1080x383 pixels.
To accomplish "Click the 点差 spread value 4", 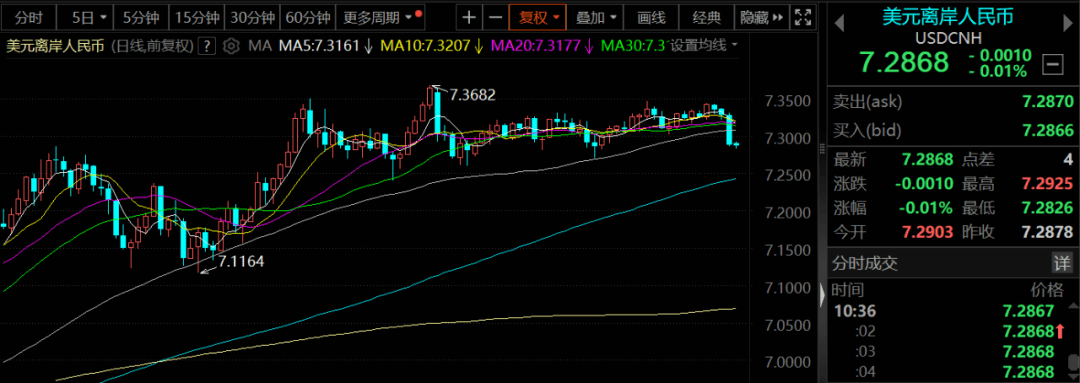I will (1068, 160).
